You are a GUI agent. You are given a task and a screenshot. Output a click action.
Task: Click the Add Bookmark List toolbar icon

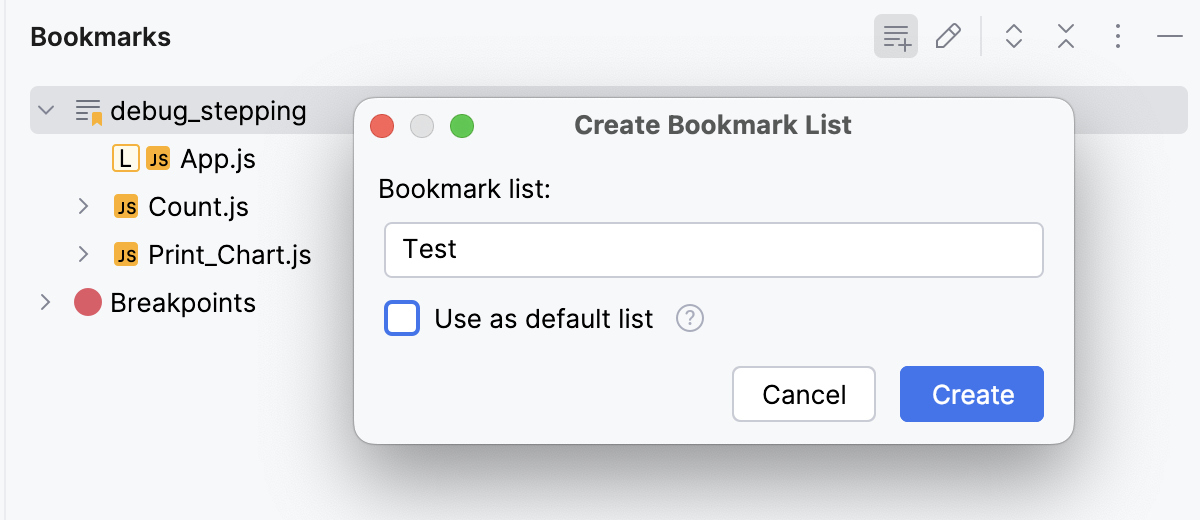[x=896, y=37]
